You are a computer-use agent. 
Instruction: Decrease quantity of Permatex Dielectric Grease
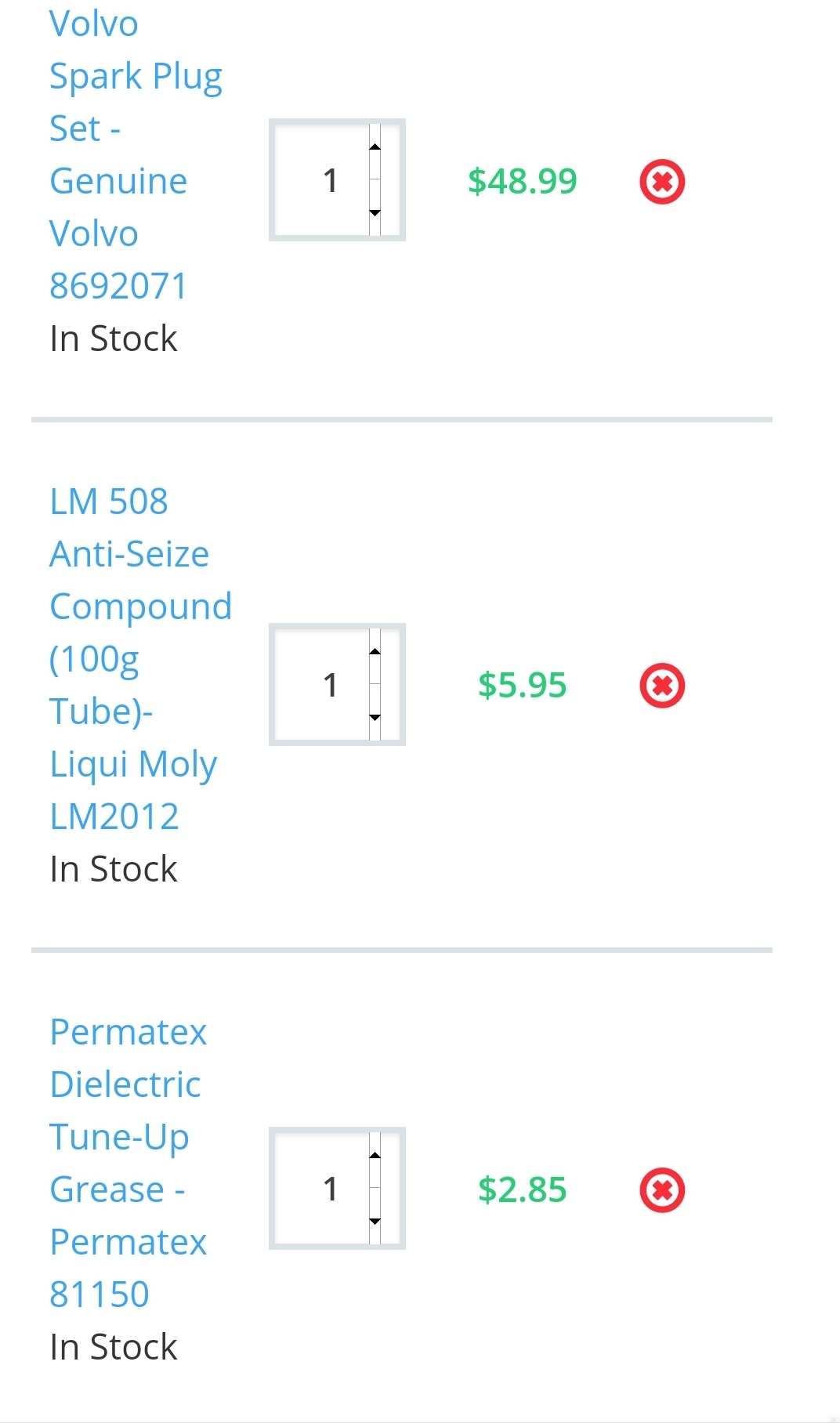[375, 1222]
